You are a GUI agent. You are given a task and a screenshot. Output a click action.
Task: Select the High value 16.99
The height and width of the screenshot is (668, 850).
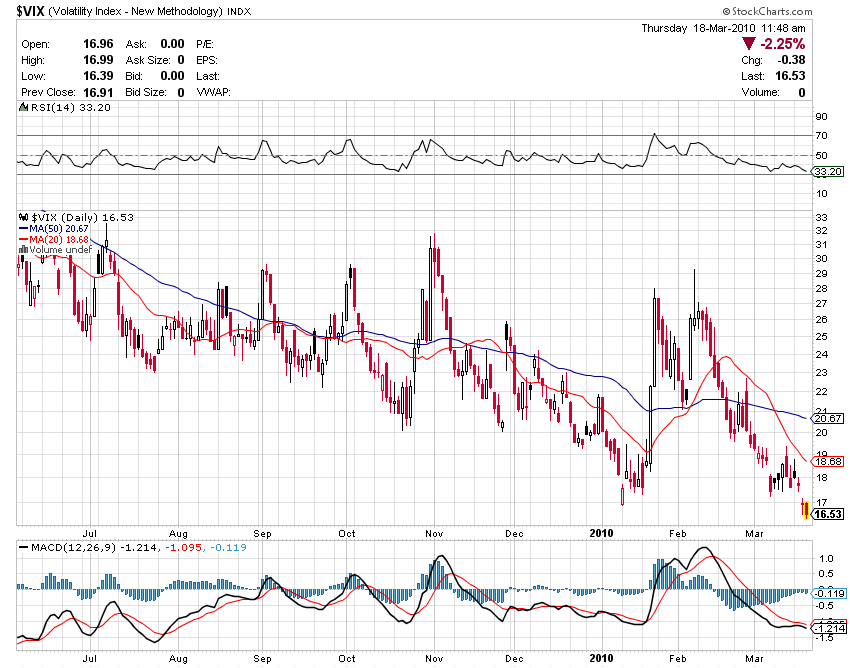point(98,60)
